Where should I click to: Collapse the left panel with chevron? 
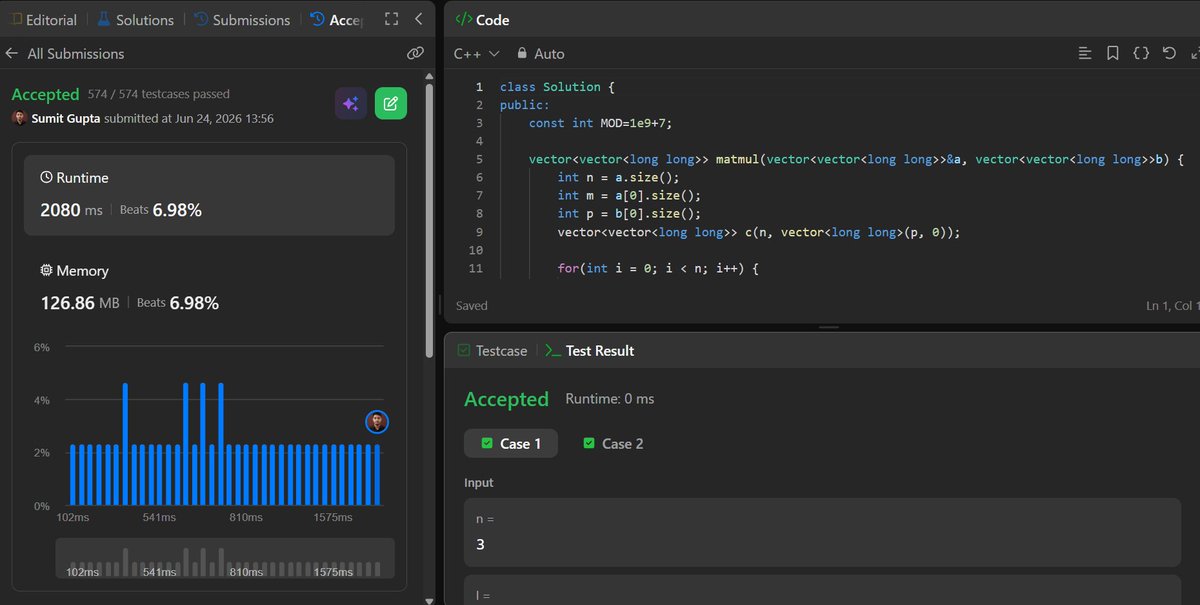(x=418, y=19)
